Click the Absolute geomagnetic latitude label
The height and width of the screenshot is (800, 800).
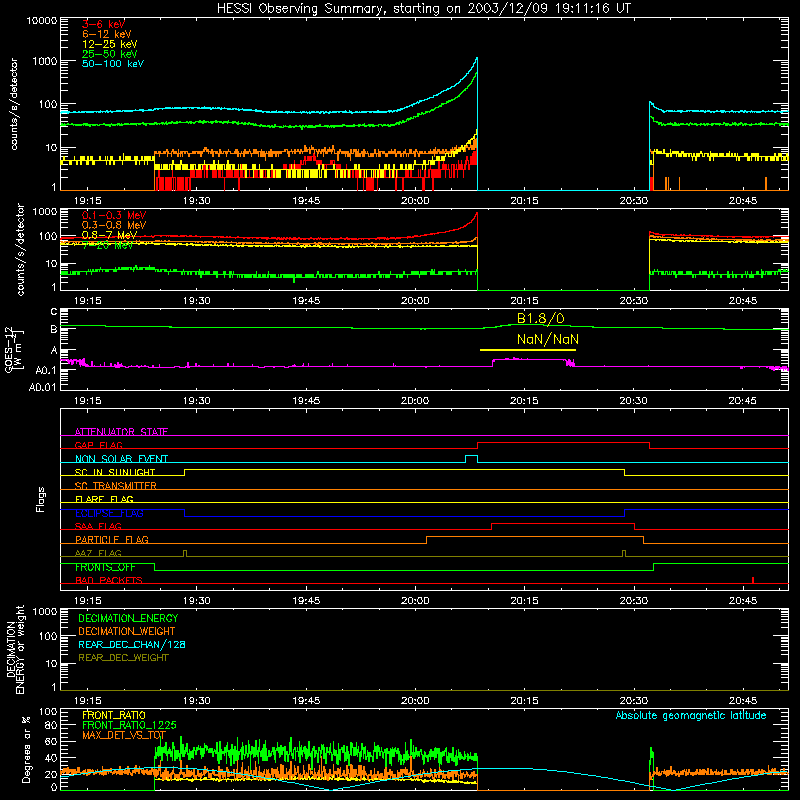(691, 715)
